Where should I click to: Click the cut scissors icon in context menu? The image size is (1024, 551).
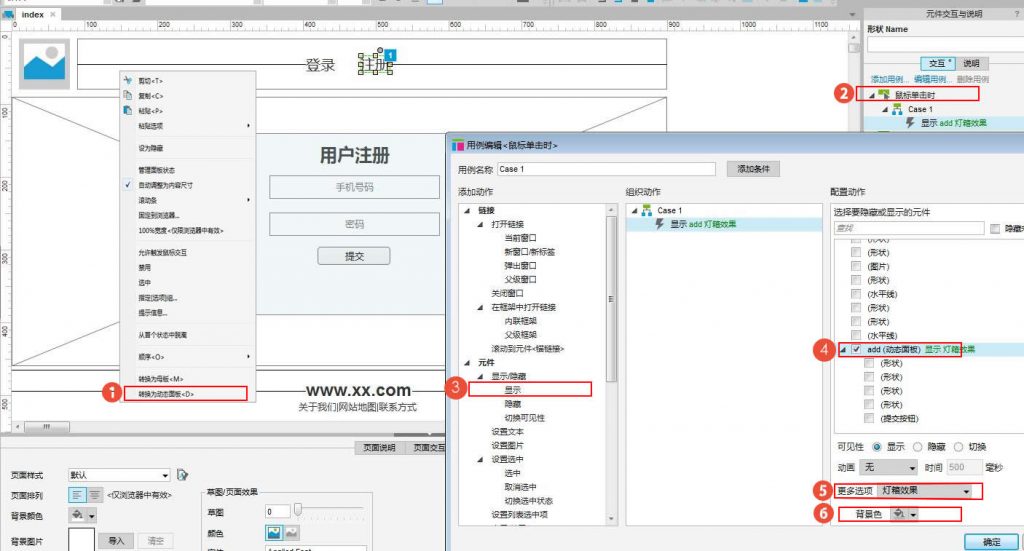pos(128,80)
